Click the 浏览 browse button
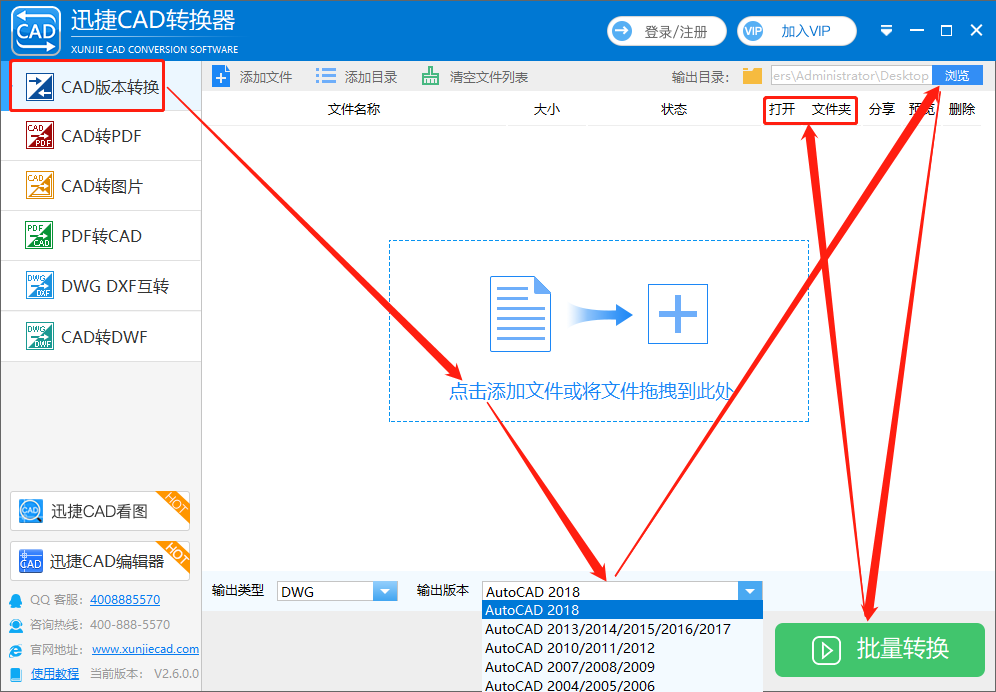This screenshot has height=692, width=996. click(x=957, y=76)
